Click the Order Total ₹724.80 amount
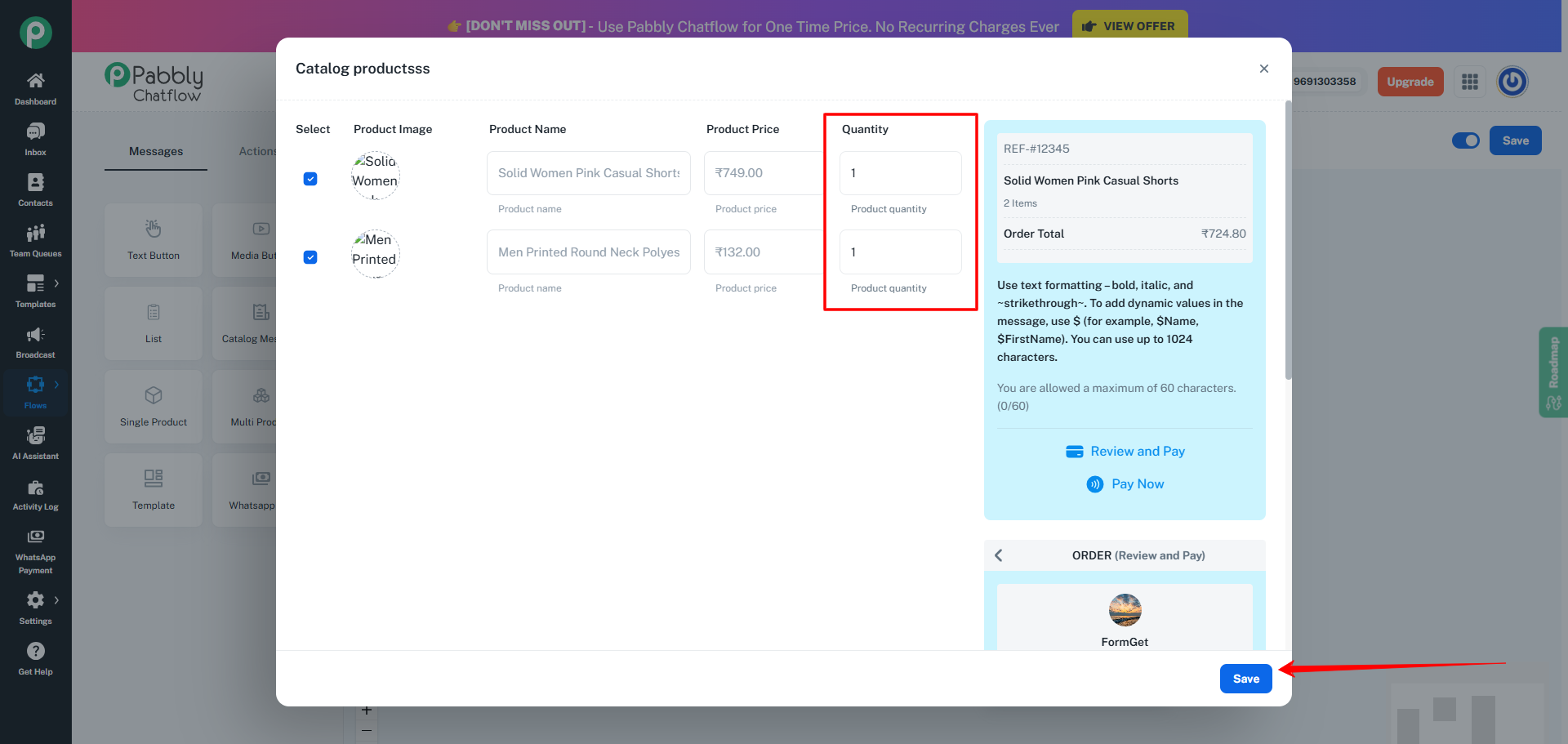Image resolution: width=1568 pixels, height=744 pixels. point(1223,234)
